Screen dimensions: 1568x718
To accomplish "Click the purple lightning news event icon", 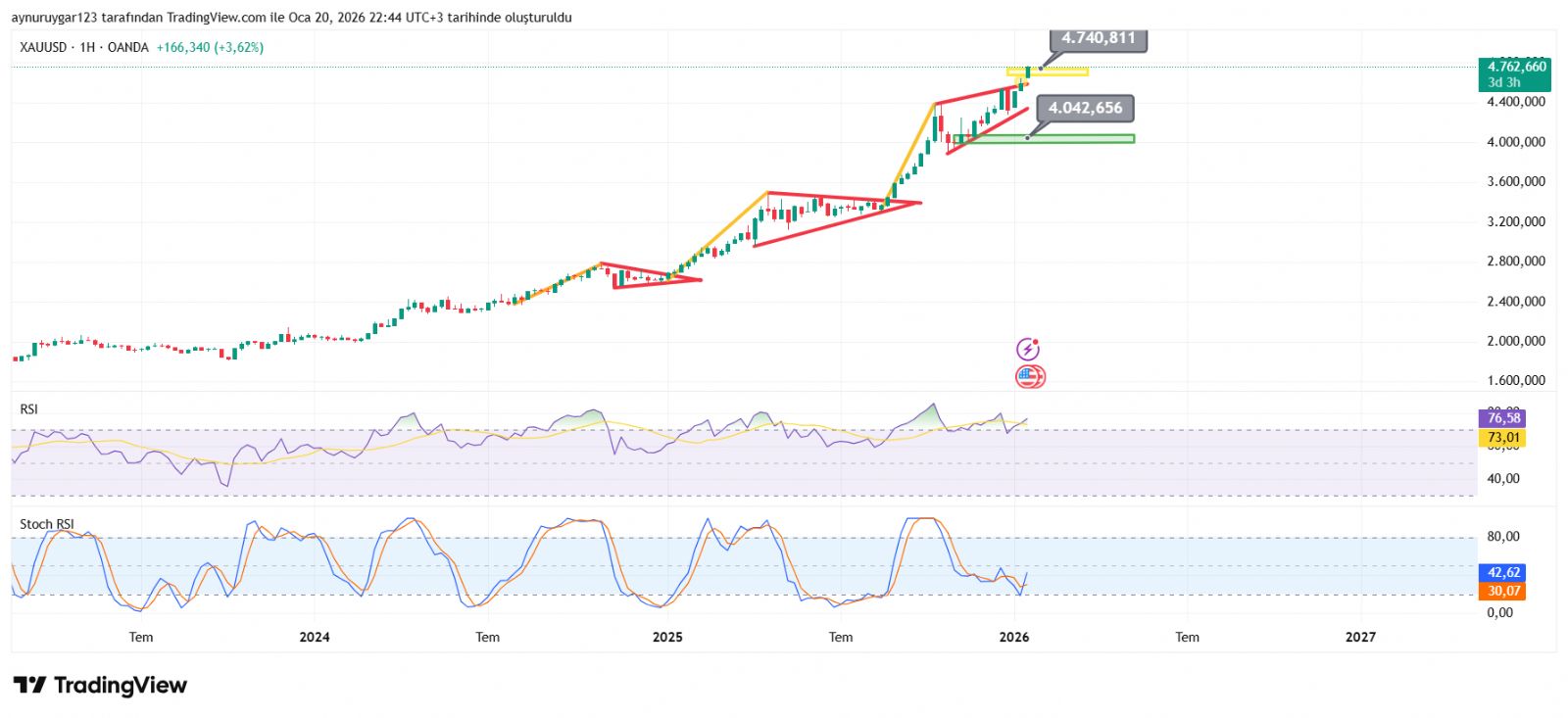I will coord(1027,349).
